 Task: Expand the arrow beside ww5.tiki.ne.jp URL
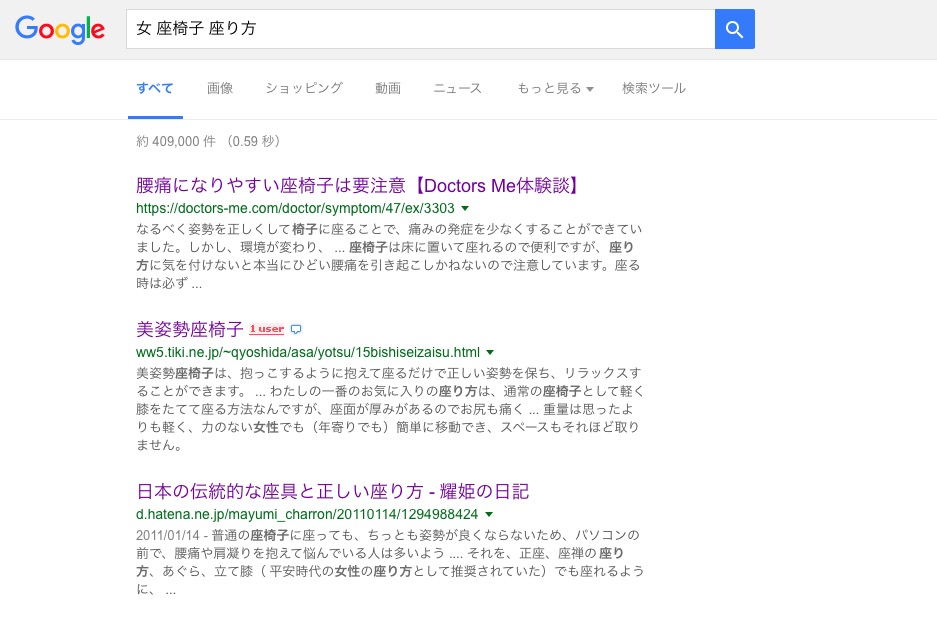tap(490, 353)
